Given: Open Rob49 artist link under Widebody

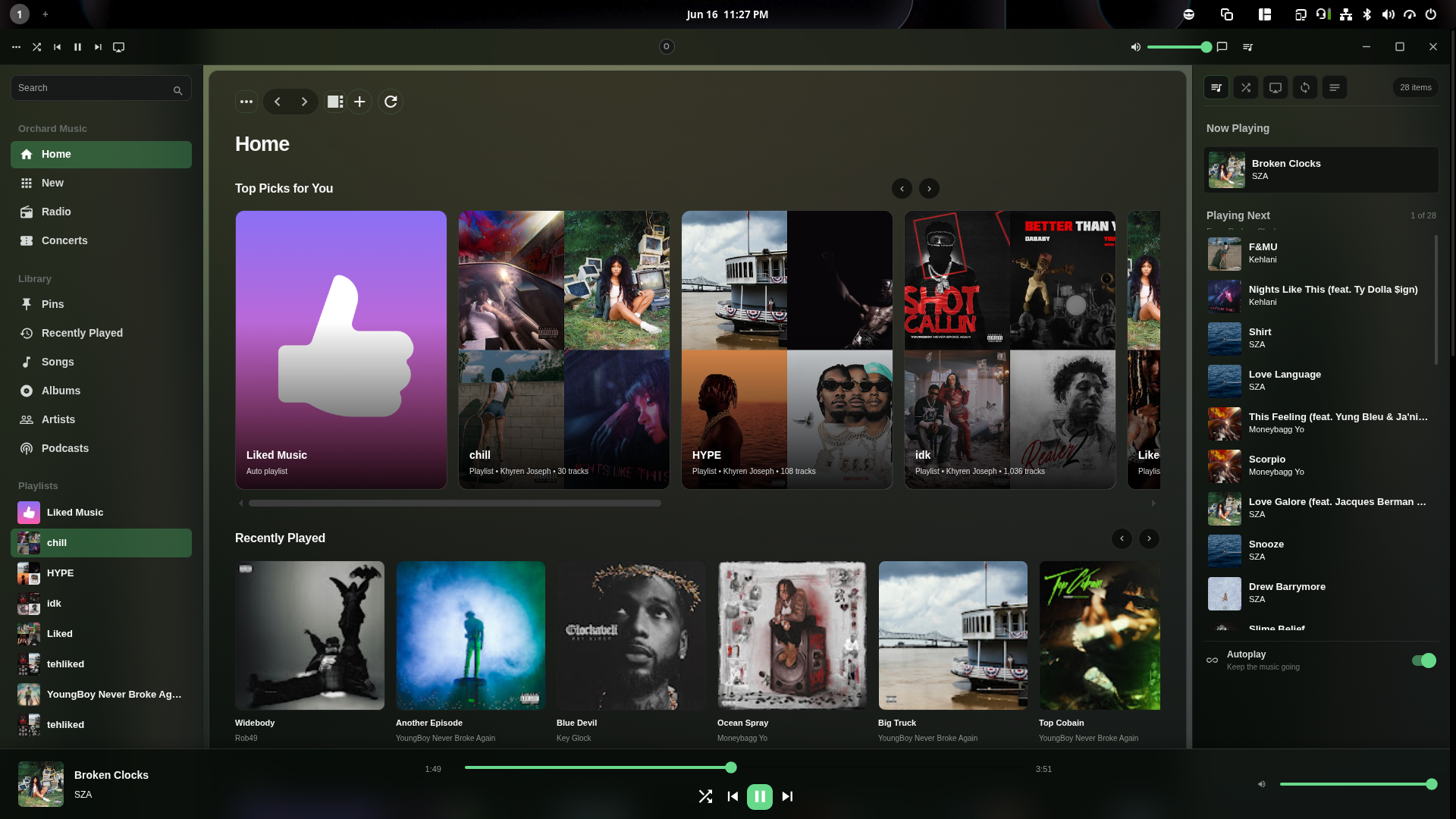Looking at the screenshot, I should pos(246,738).
